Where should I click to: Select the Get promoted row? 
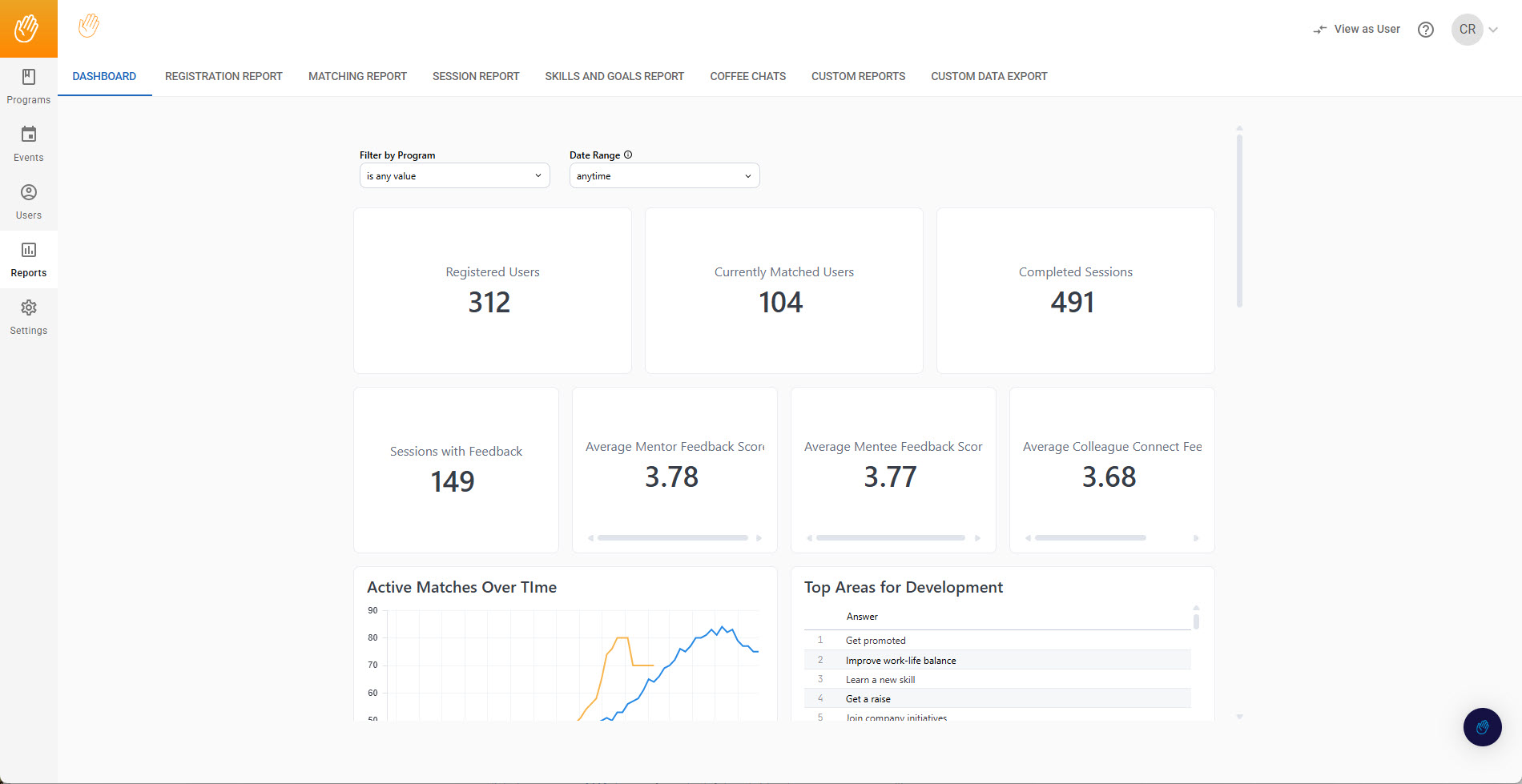[x=997, y=641]
